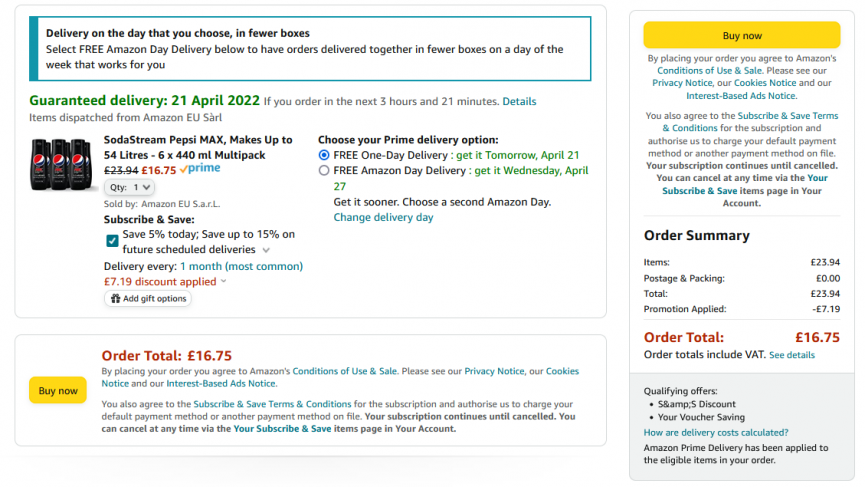Open the guaranteed delivery Details link
The width and height of the screenshot is (865, 487).
519,101
